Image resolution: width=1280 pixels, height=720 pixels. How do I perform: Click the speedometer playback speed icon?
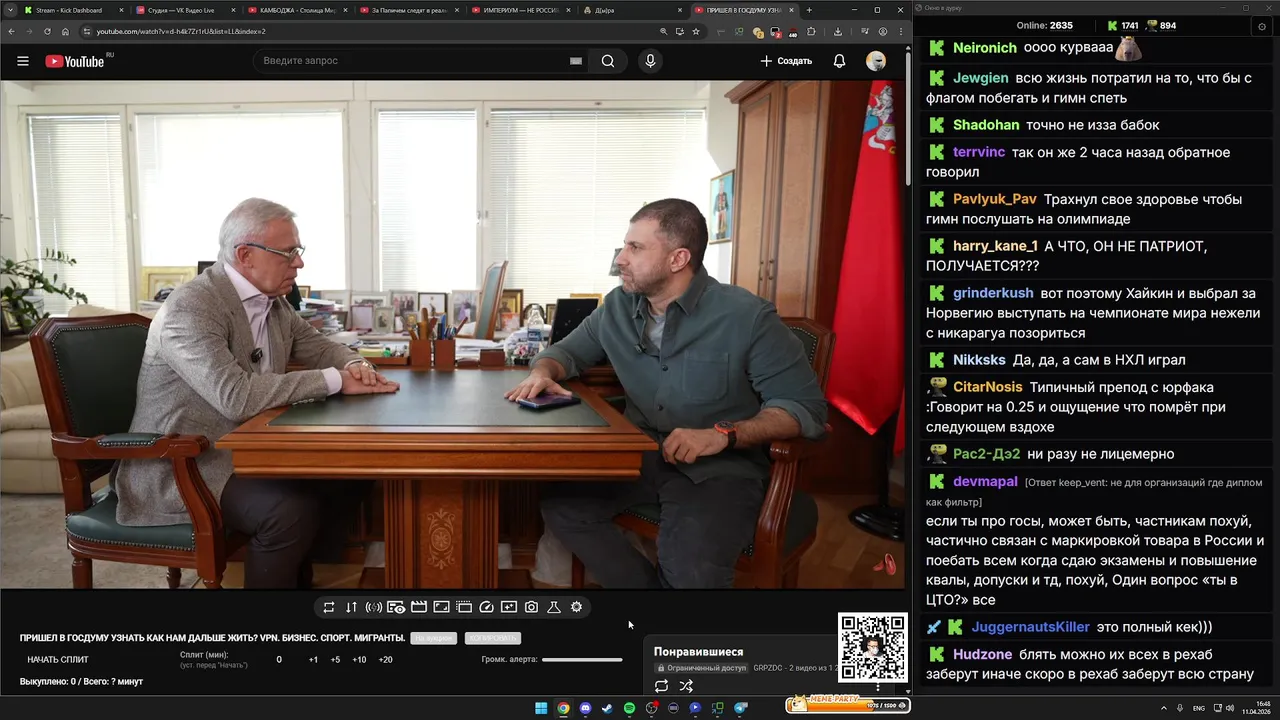(486, 607)
